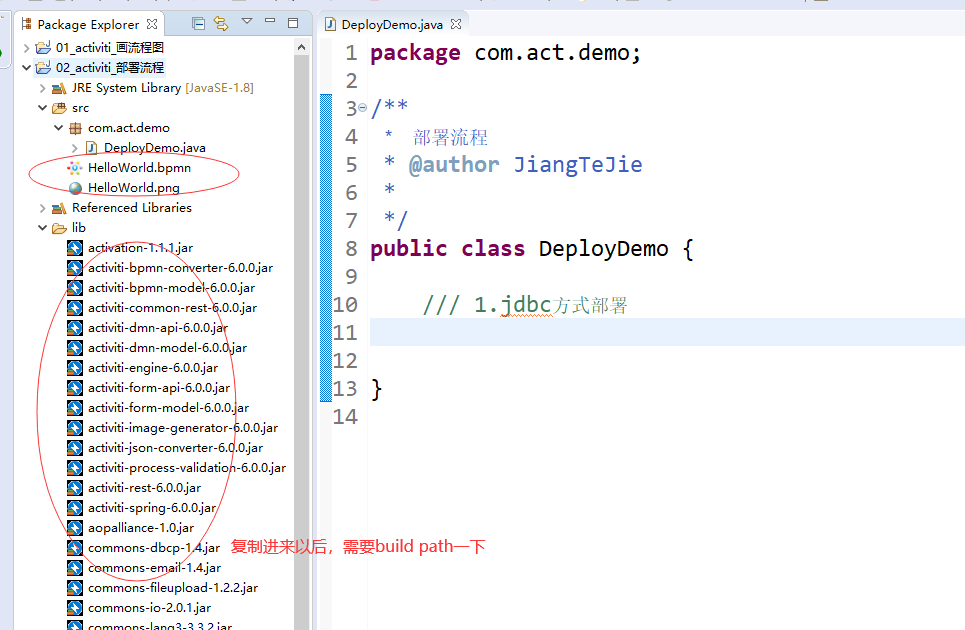Screen dimensions: 965x630
Task: Select HelloWorld.png in the tree
Action: click(134, 188)
